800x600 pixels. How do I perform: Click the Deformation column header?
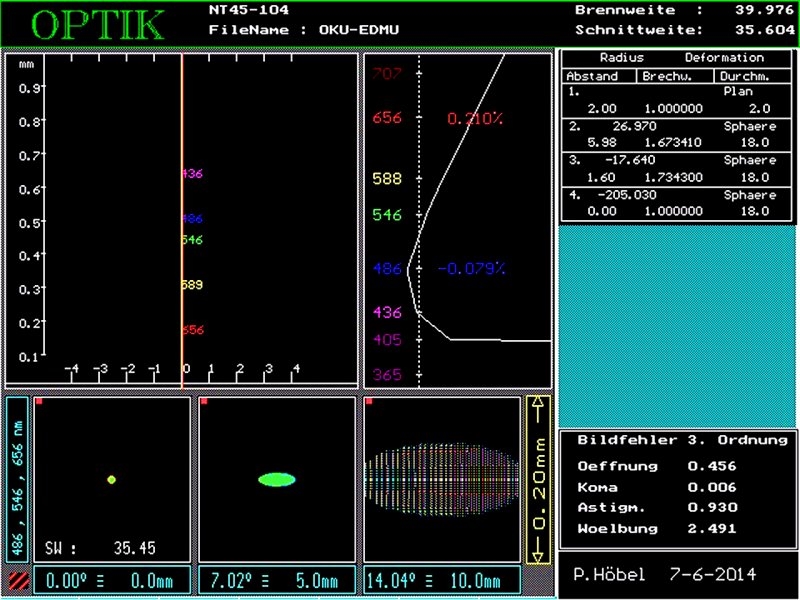coord(724,58)
